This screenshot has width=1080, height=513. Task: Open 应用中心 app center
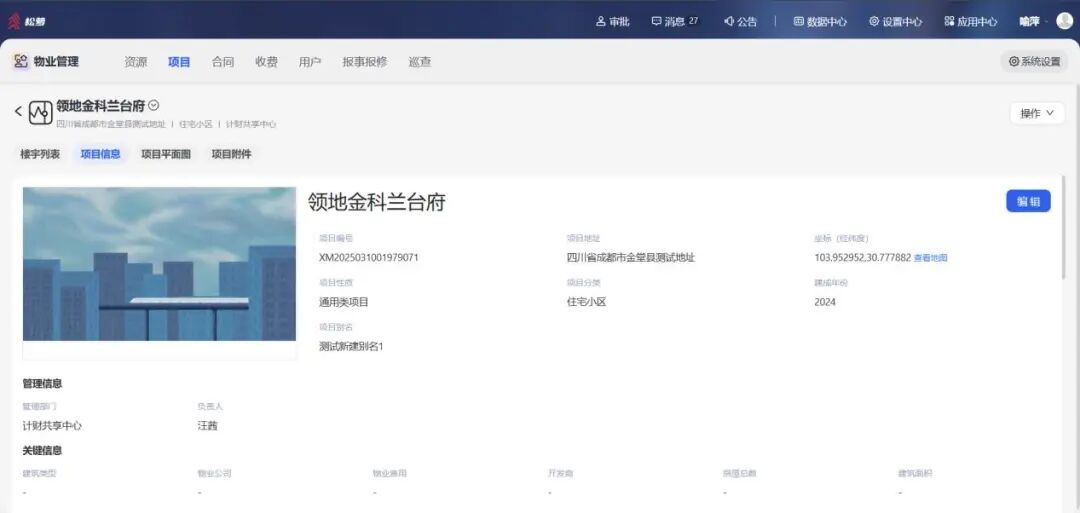click(x=970, y=21)
